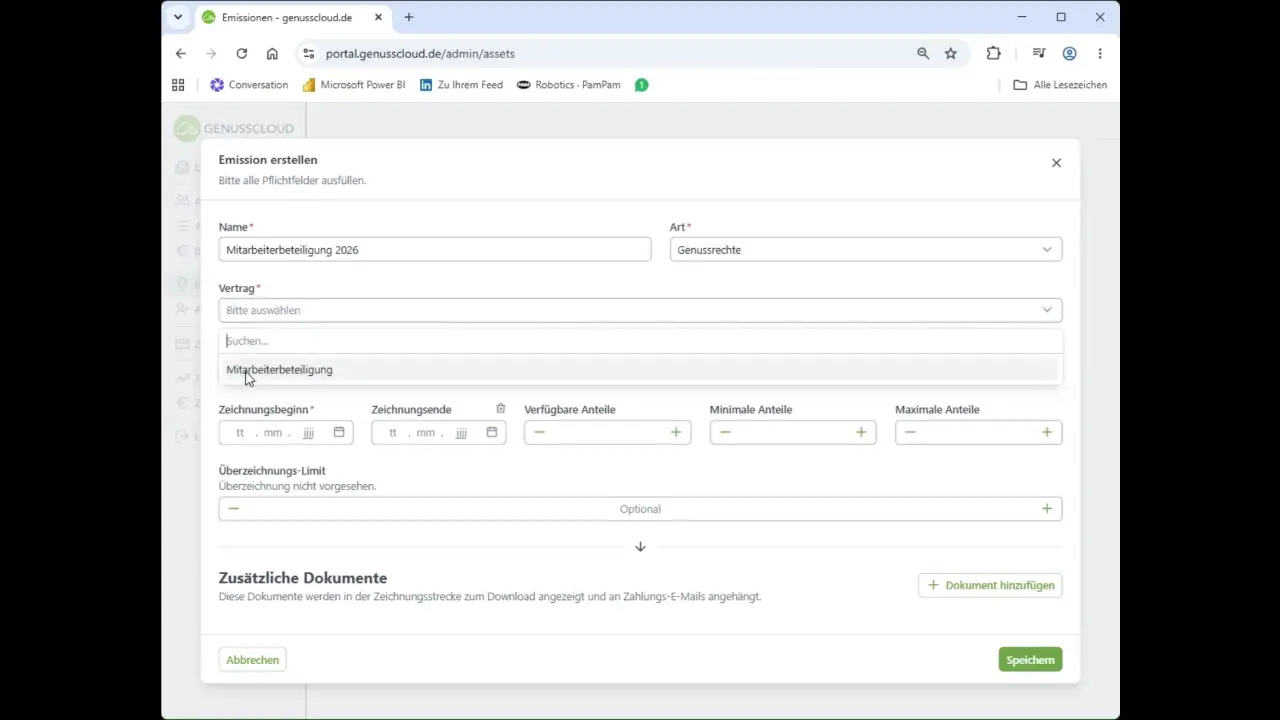The width and height of the screenshot is (1280, 720).
Task: Clear Zeichnungsende with trash icon
Action: [x=501, y=409]
